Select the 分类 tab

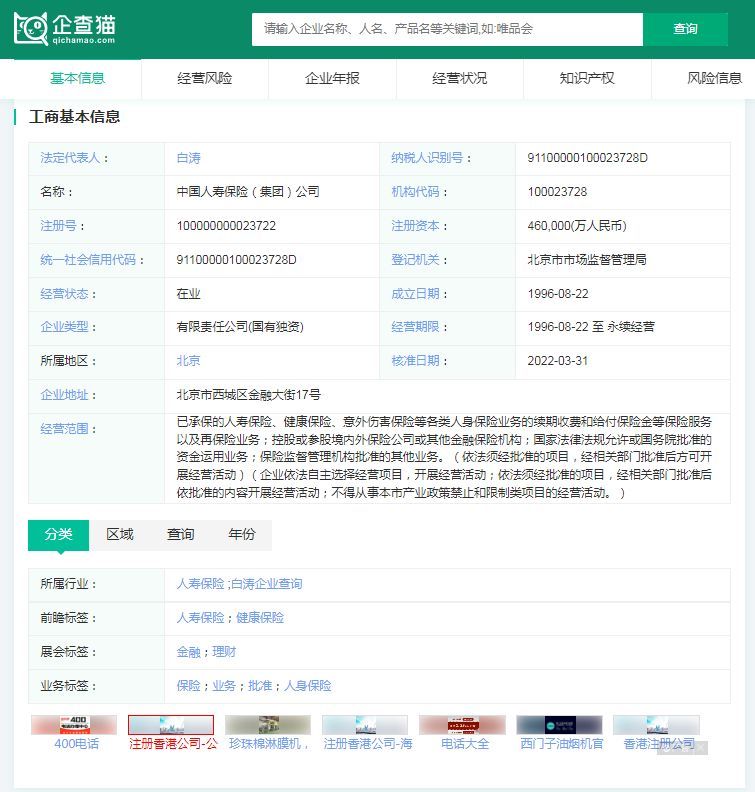point(59,534)
